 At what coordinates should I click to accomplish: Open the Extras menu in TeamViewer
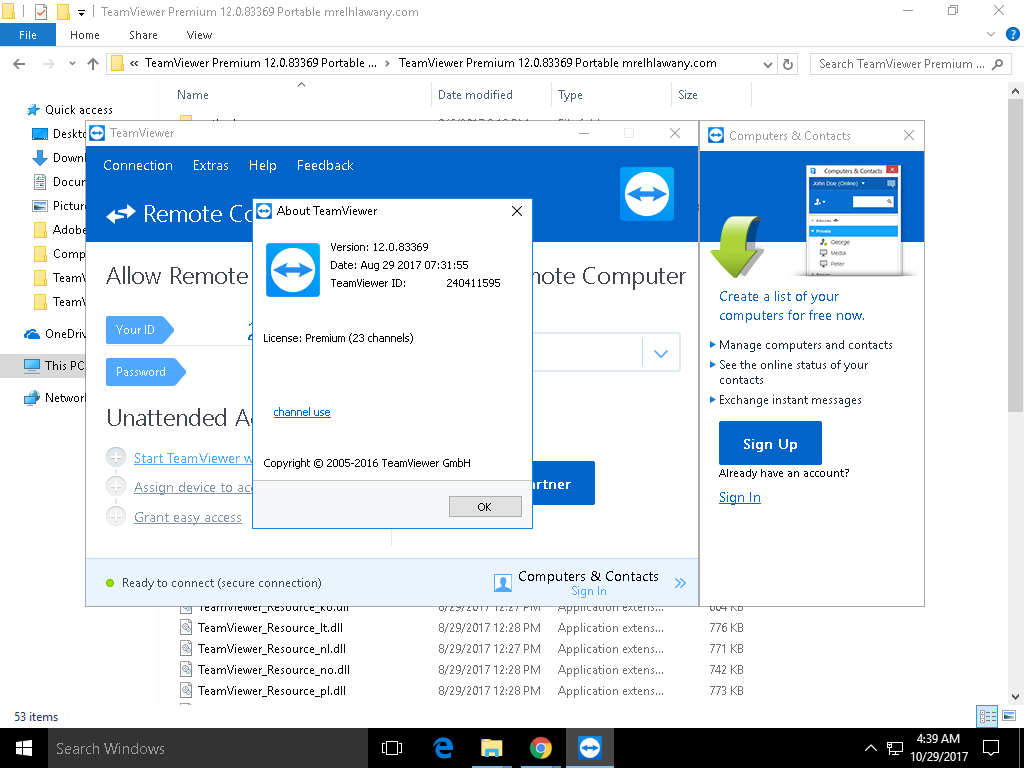click(x=210, y=165)
